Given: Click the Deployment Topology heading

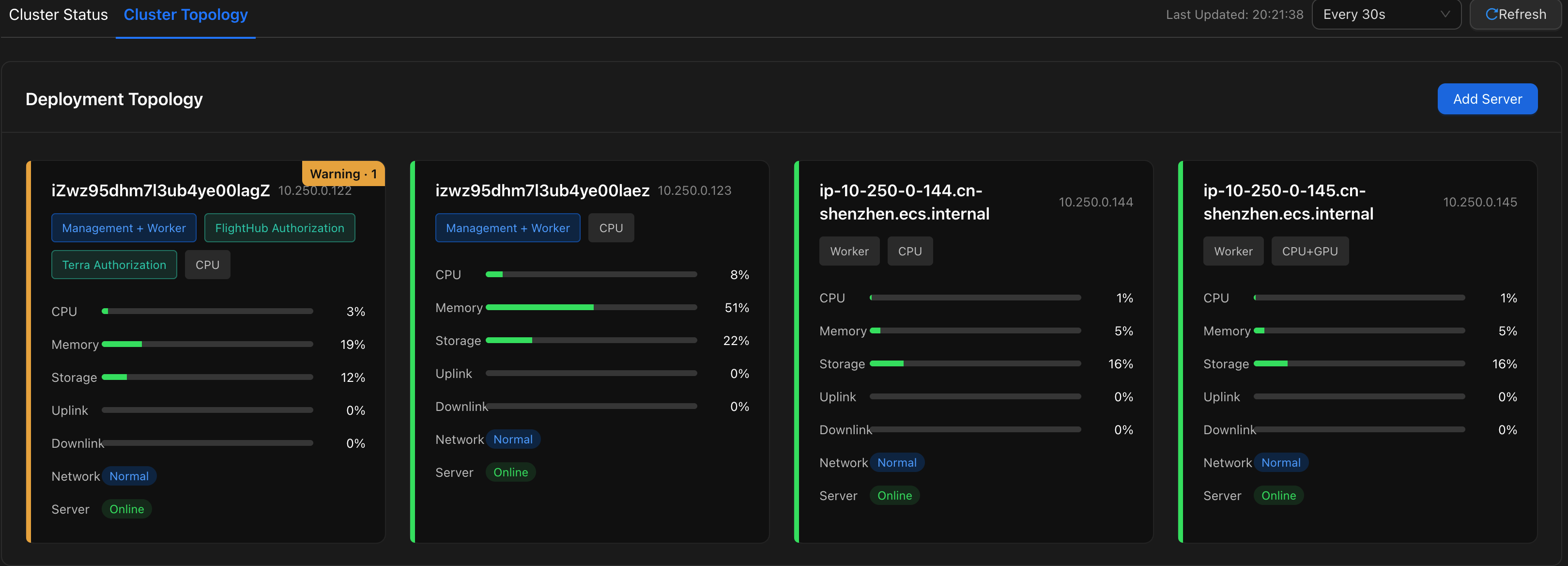Looking at the screenshot, I should pos(114,99).
